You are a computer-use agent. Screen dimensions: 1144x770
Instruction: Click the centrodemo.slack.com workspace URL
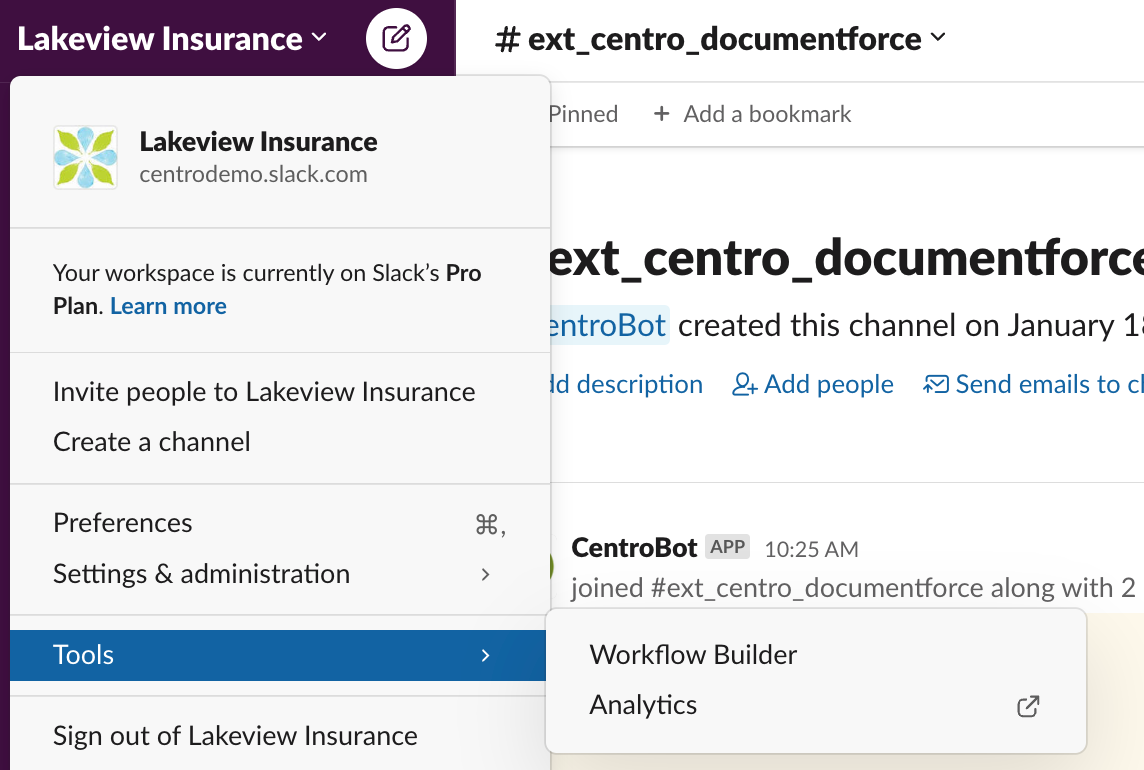coord(253,174)
